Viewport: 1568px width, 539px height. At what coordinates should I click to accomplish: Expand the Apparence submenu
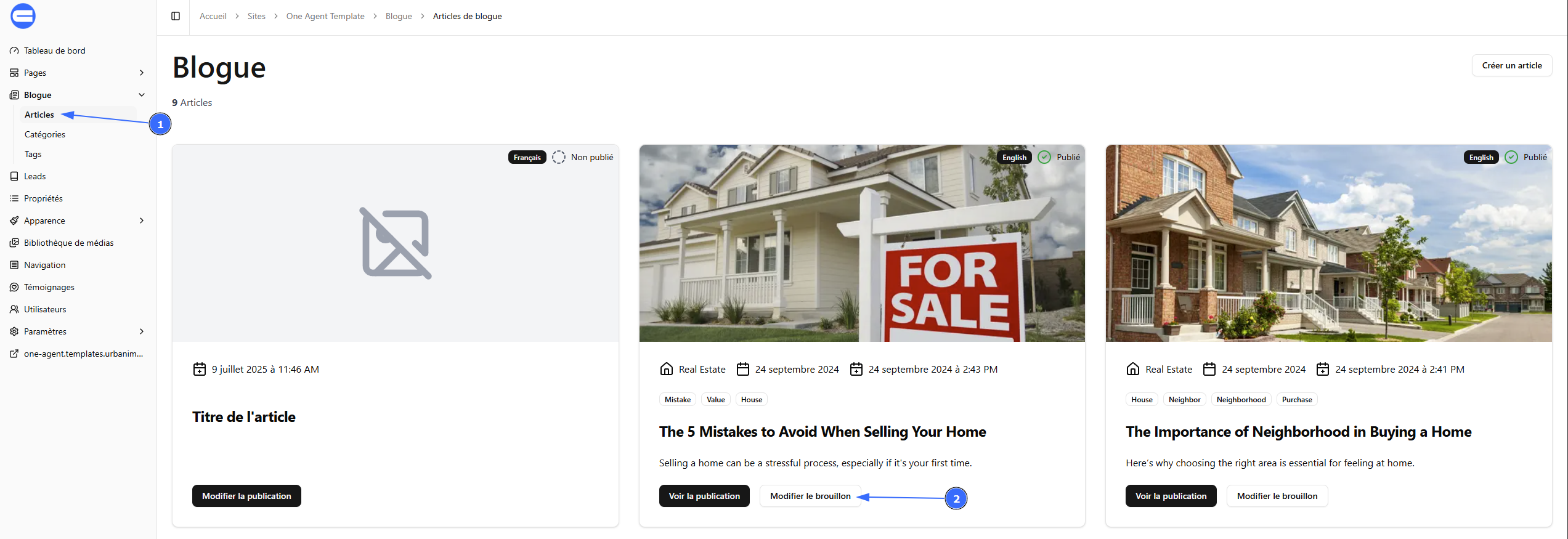click(x=142, y=221)
